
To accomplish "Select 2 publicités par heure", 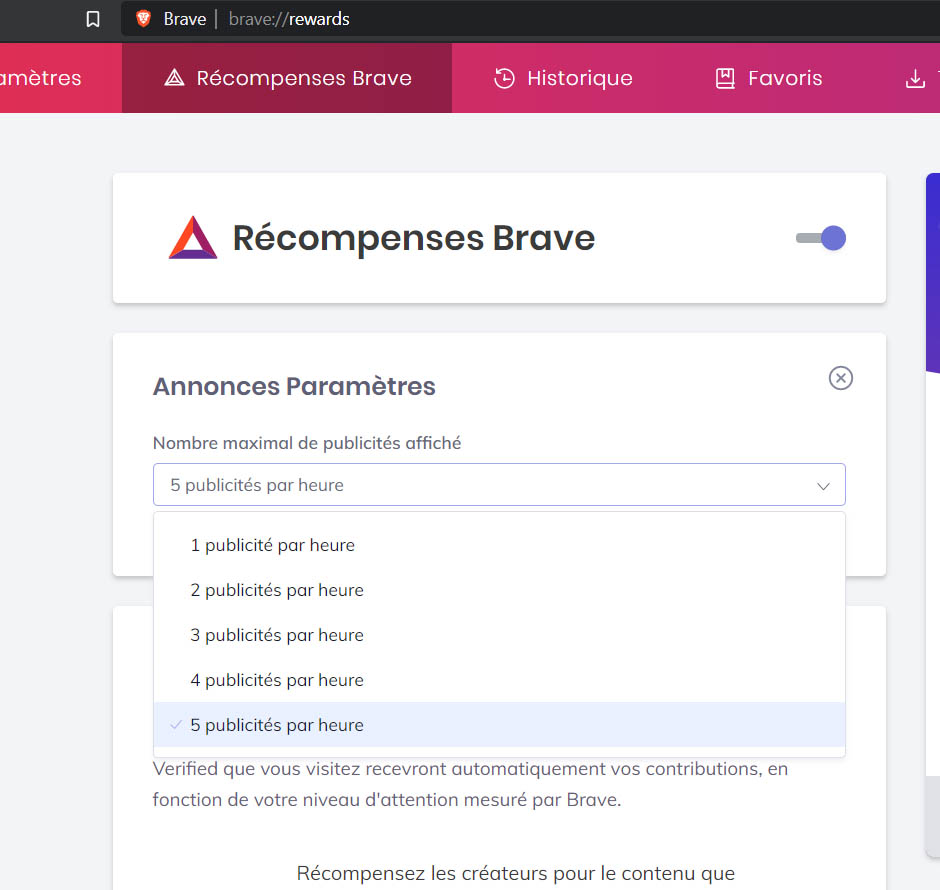I will [x=499, y=590].
